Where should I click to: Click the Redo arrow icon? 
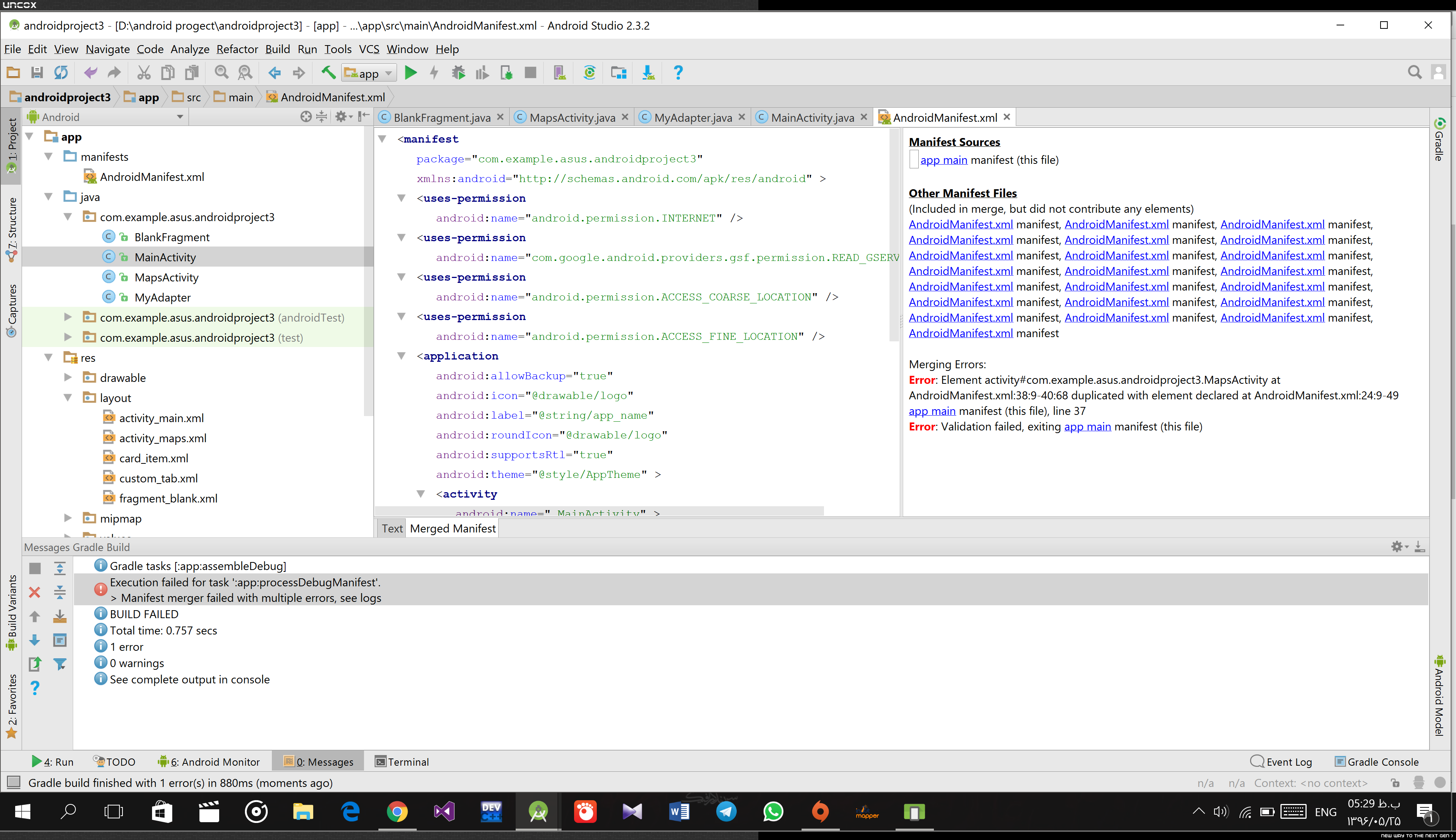(114, 73)
